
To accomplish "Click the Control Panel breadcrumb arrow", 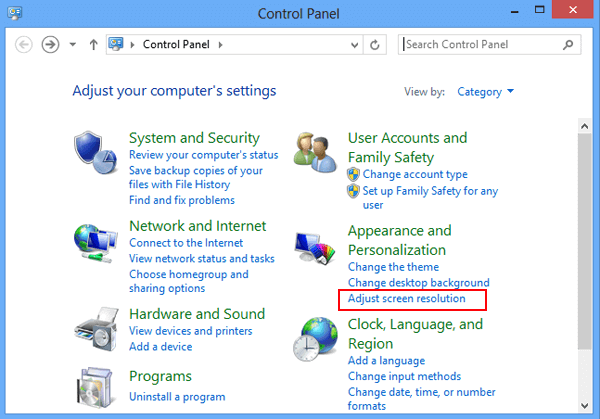I will coord(221,45).
